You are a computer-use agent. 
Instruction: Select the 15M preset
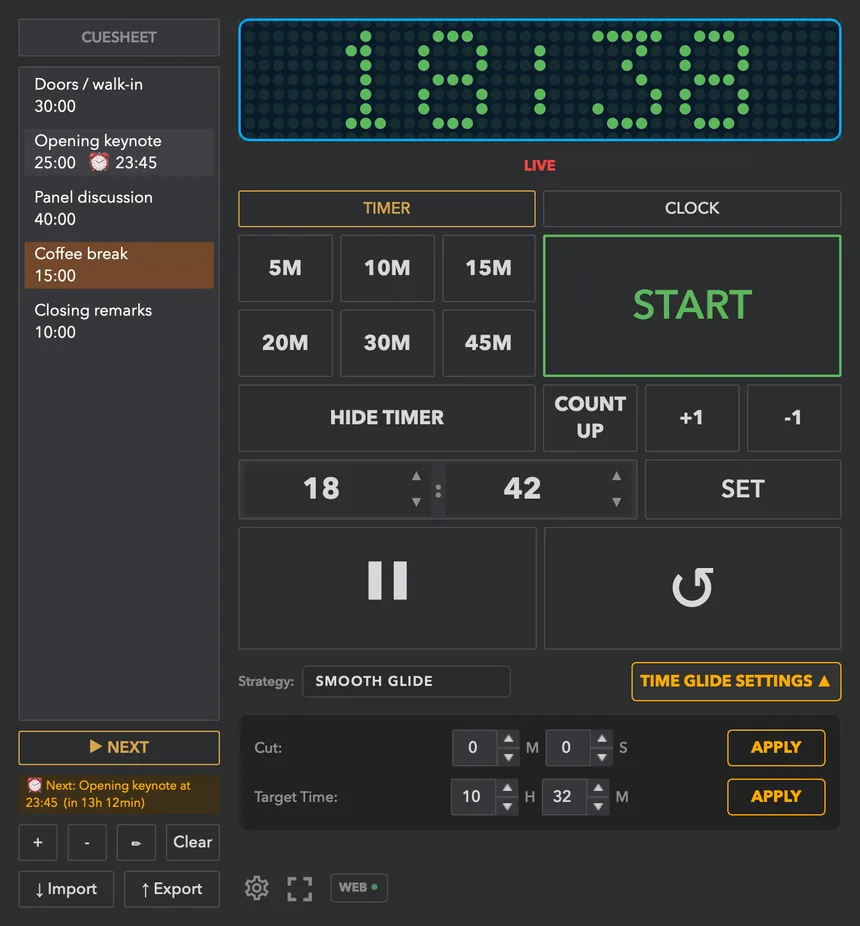pyautogui.click(x=488, y=268)
